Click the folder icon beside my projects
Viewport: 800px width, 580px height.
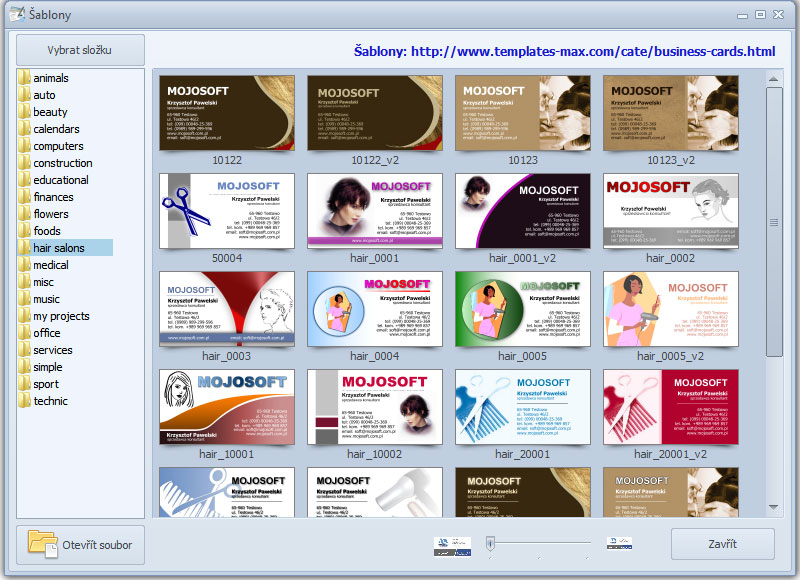pyautogui.click(x=24, y=316)
